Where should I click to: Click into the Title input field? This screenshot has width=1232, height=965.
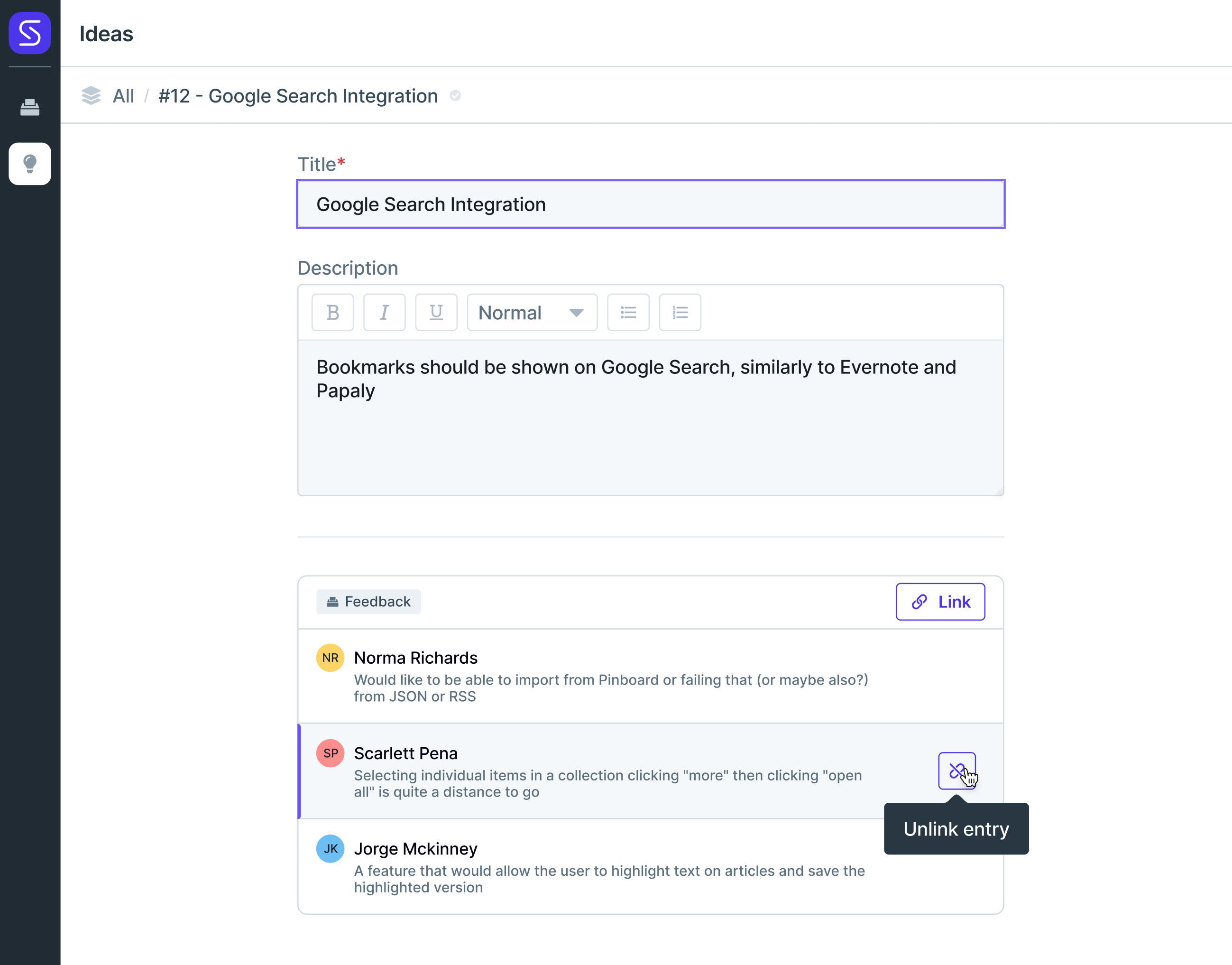(x=651, y=204)
